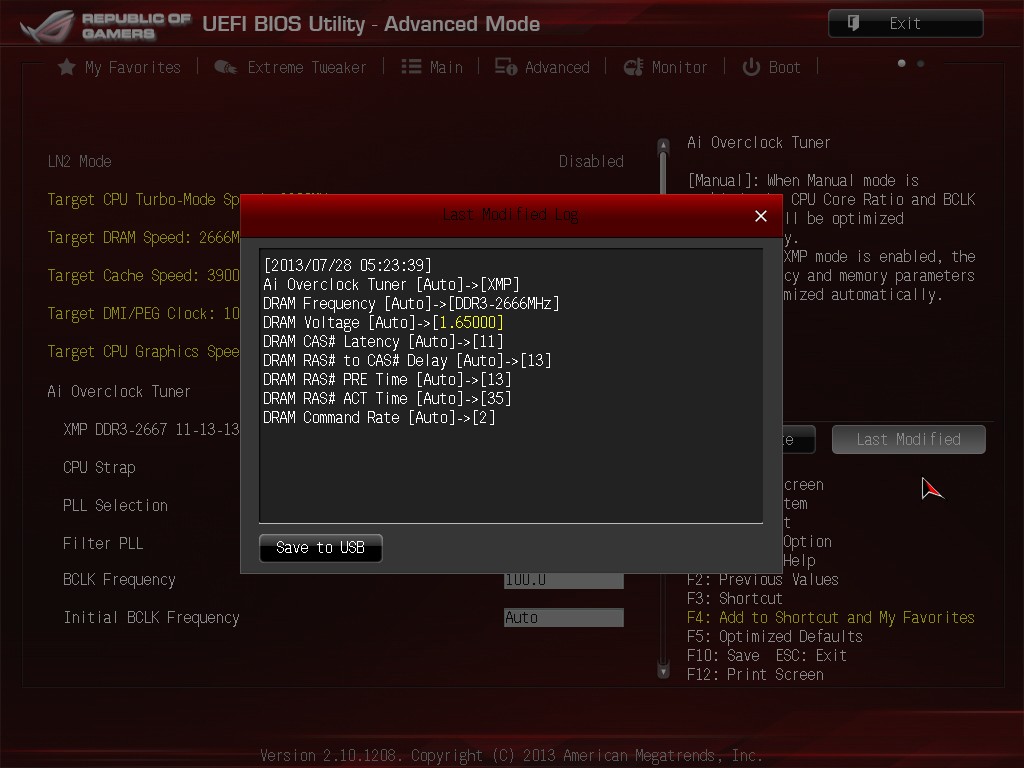Click the scrollbar down arrow
The image size is (1024, 768).
click(x=663, y=671)
